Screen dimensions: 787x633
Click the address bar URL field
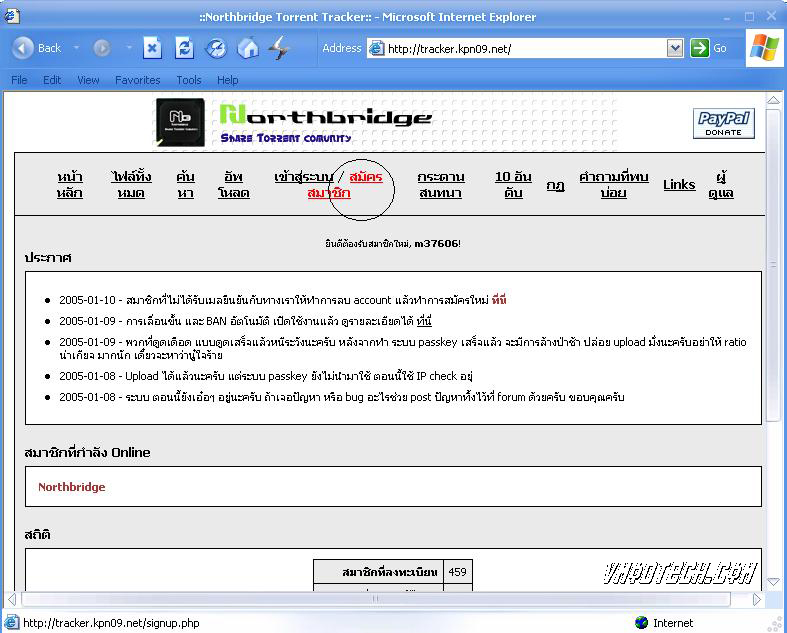coord(524,49)
